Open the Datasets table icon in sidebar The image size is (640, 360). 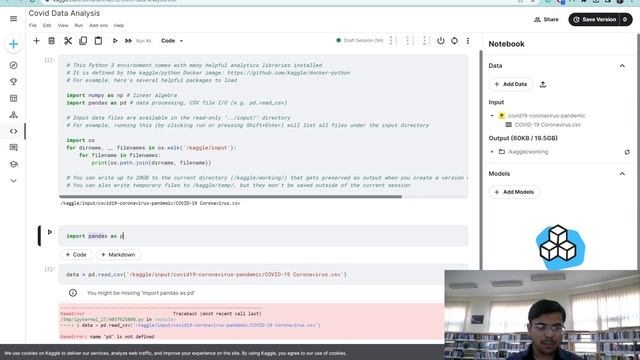click(13, 98)
